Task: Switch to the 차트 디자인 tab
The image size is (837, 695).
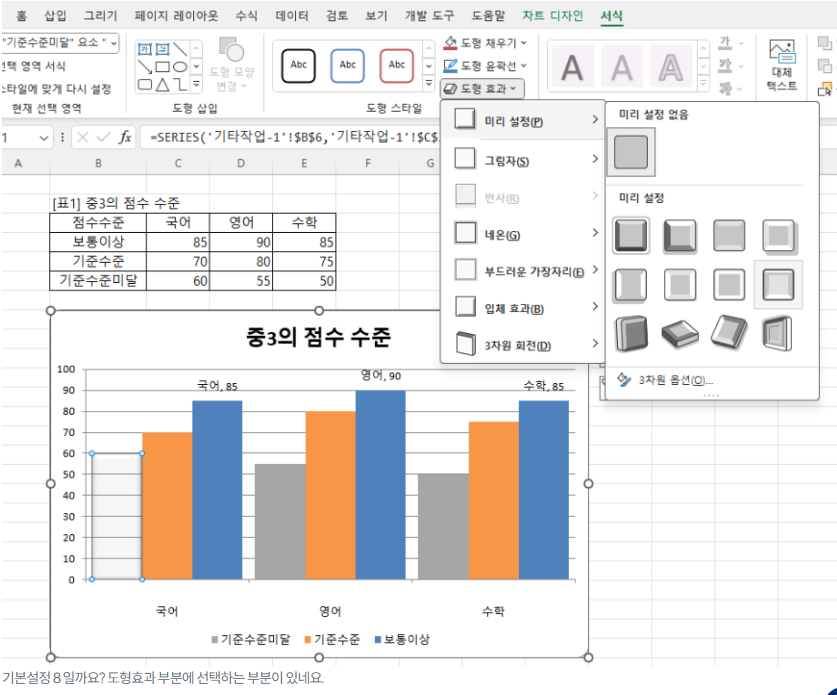Action: (553, 16)
